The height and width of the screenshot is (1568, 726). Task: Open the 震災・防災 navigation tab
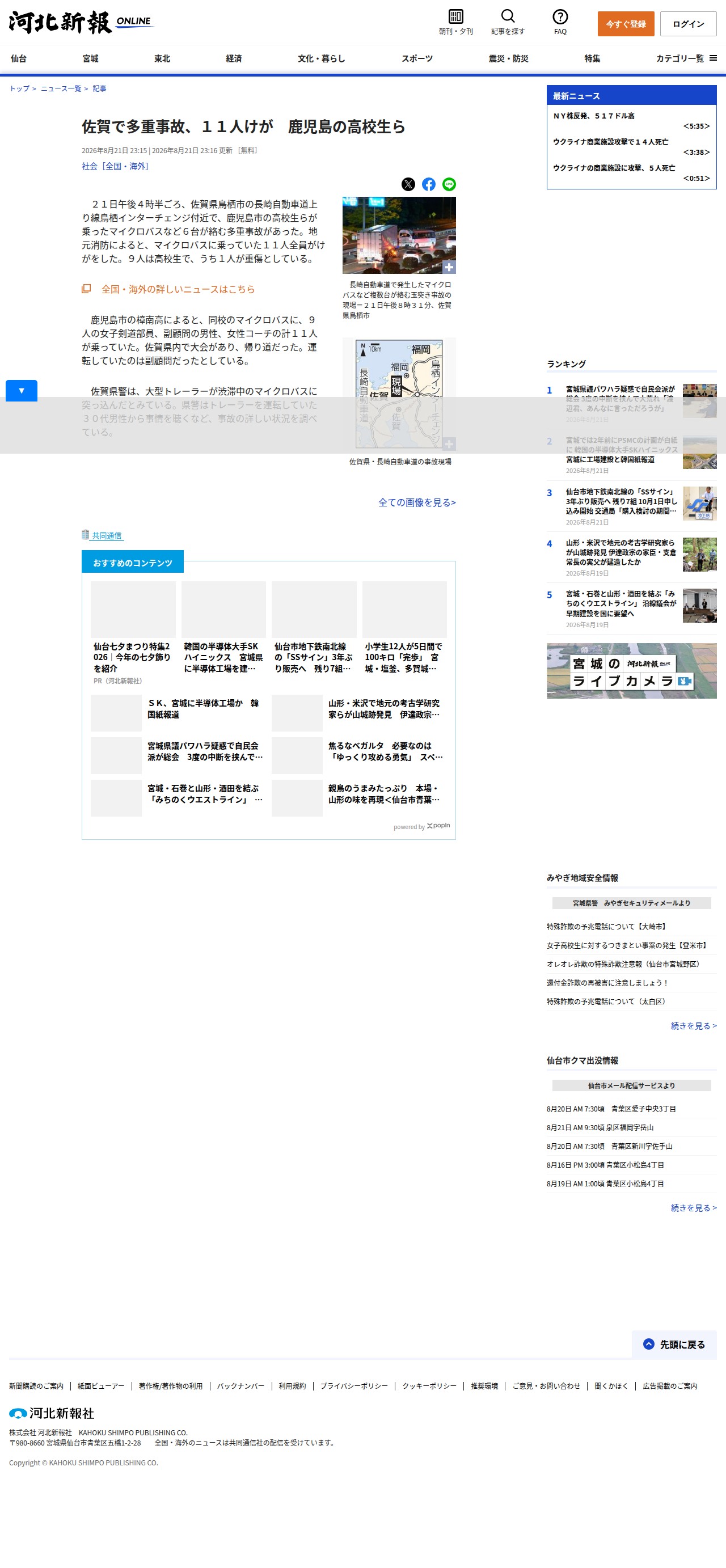click(x=508, y=58)
